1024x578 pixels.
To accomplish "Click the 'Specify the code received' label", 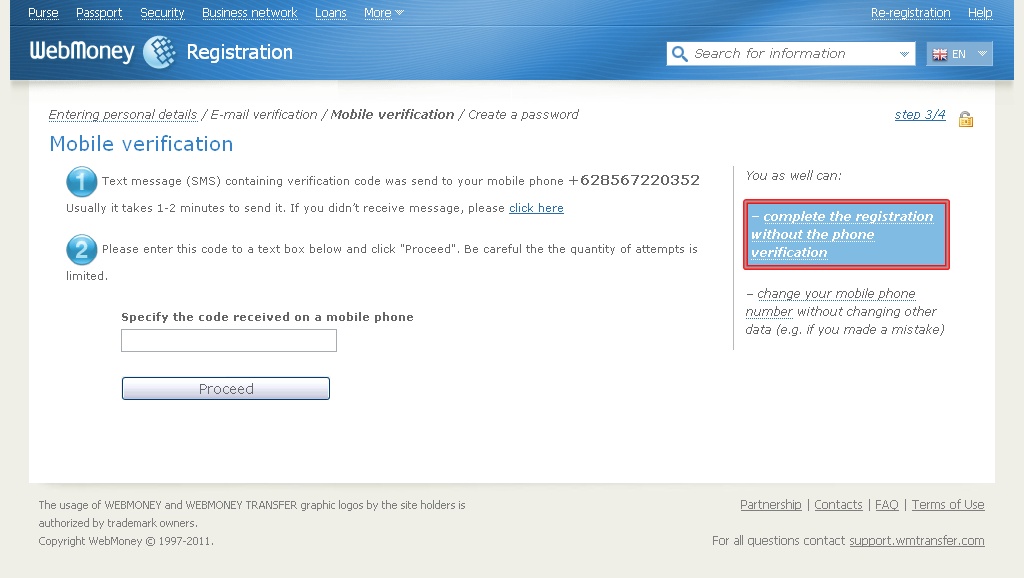I will 267,317.
